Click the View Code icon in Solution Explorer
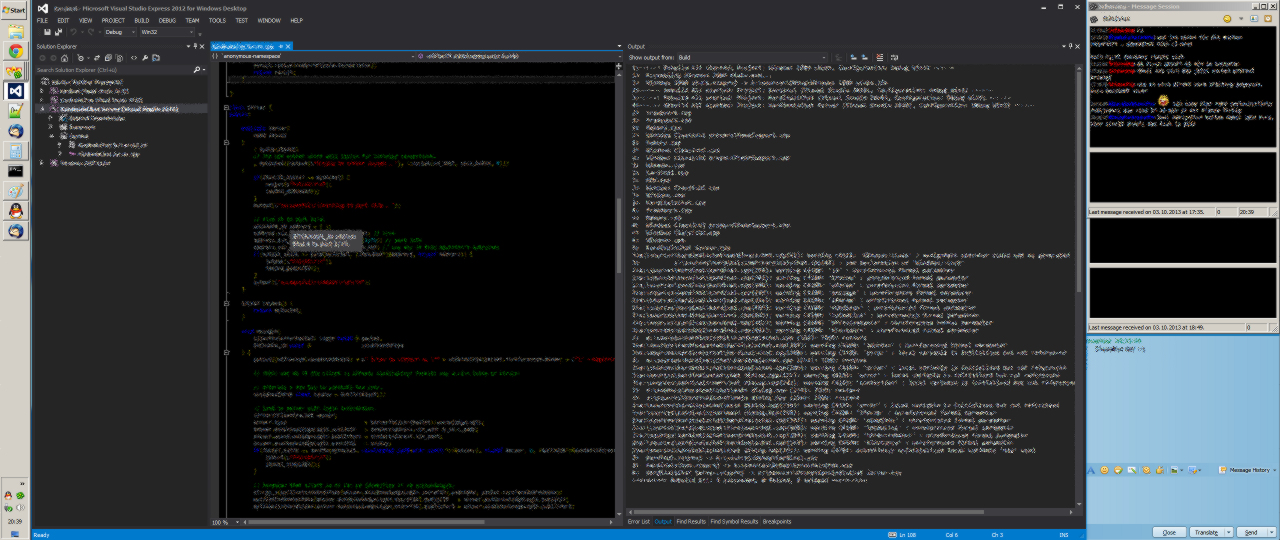The width and height of the screenshot is (1280, 540). click(134, 58)
